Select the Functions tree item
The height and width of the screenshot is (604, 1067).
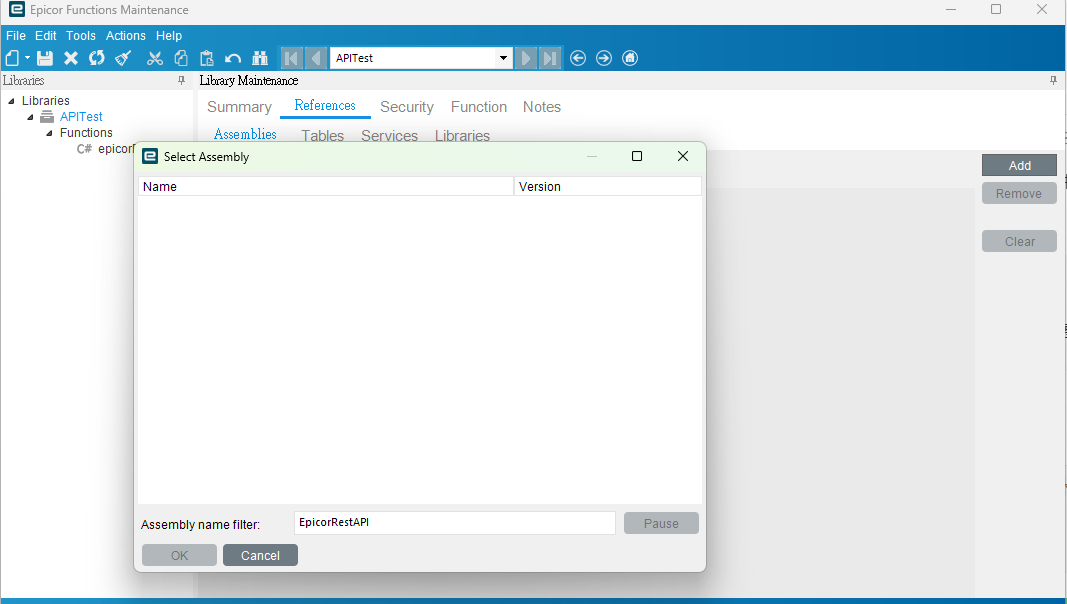tap(86, 133)
